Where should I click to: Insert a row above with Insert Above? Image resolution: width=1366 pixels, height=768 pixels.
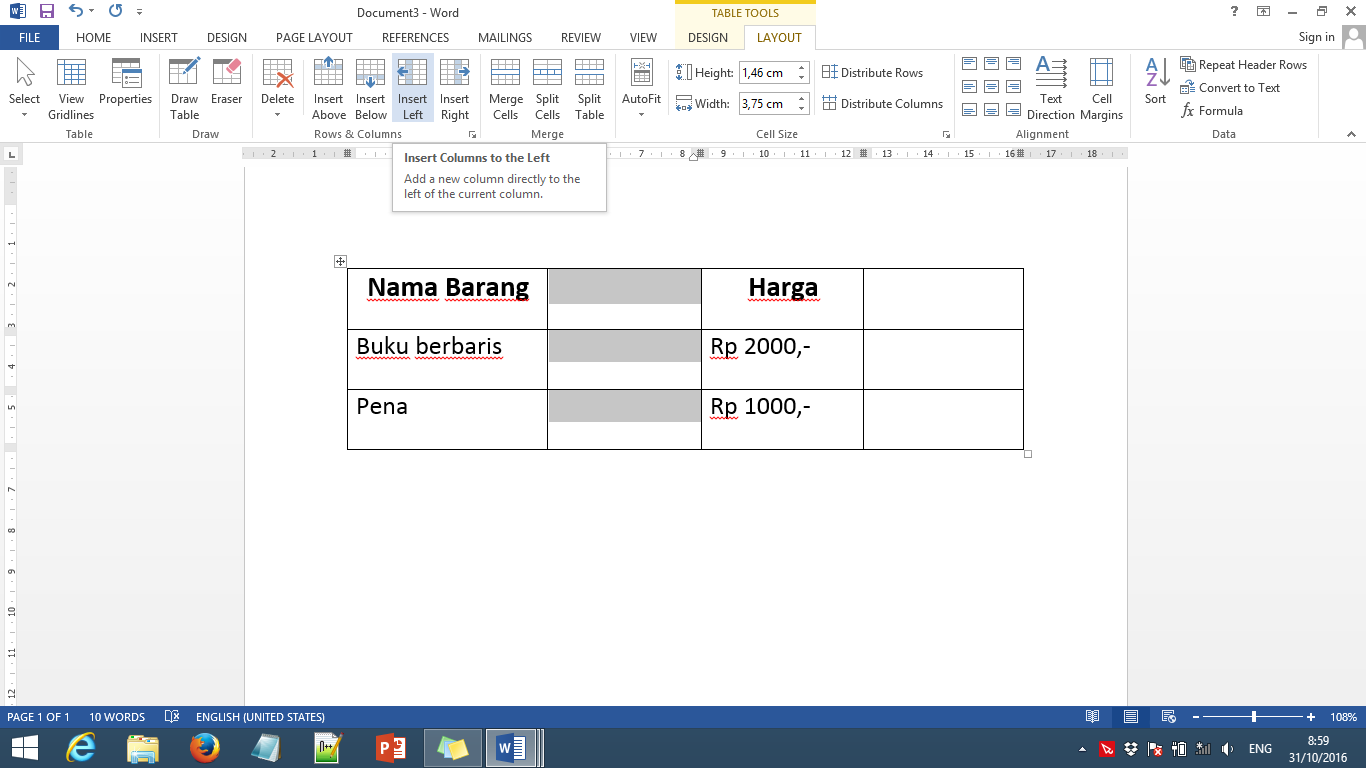(328, 88)
